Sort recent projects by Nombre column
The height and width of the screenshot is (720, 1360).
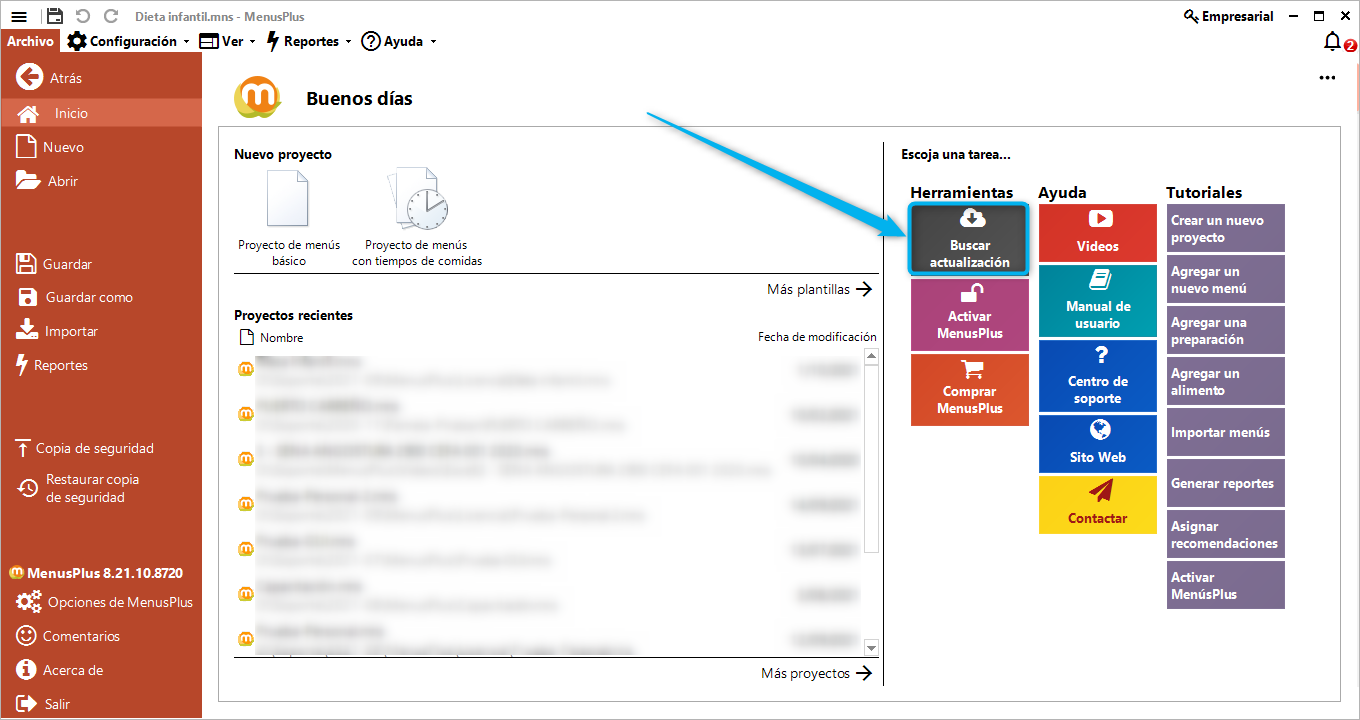(271, 338)
